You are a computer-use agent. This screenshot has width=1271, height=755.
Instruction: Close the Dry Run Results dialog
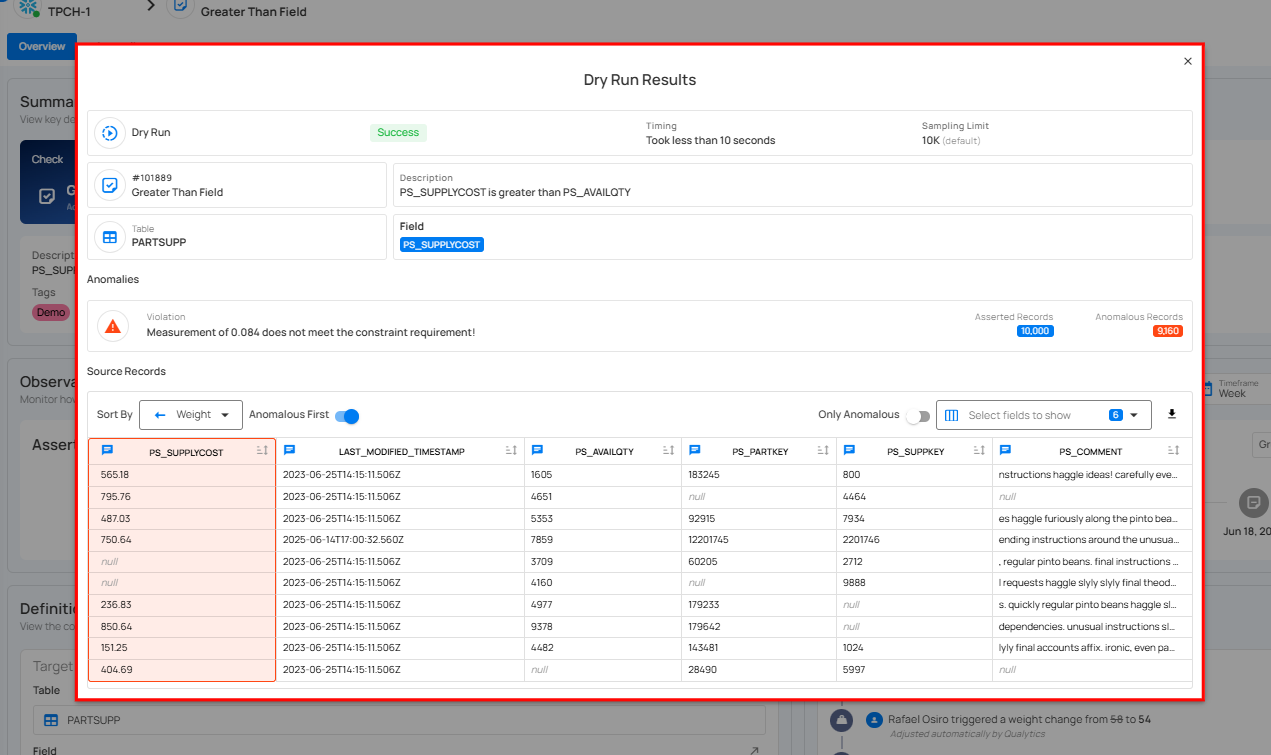coord(1188,61)
